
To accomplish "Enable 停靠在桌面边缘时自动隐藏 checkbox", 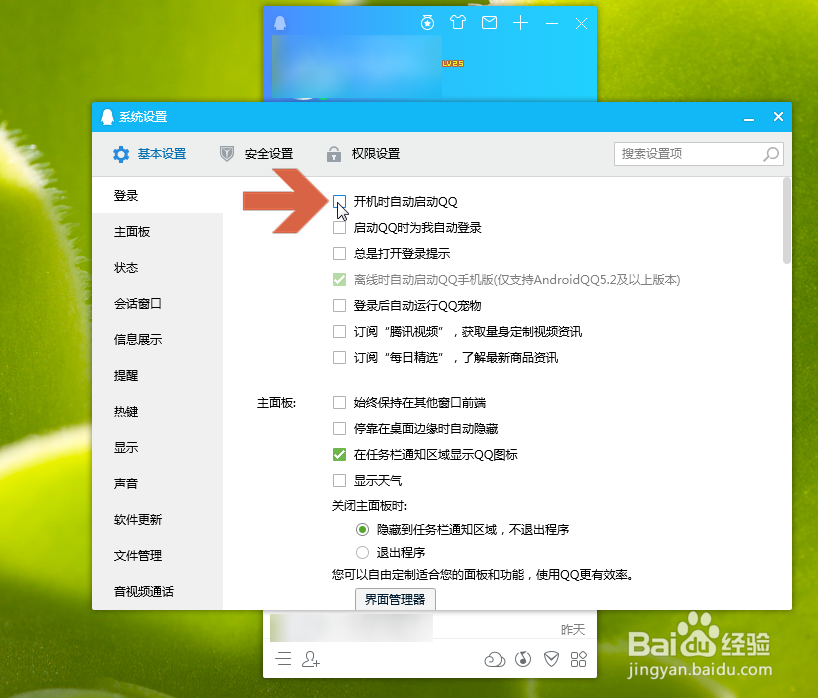I will pos(340,429).
